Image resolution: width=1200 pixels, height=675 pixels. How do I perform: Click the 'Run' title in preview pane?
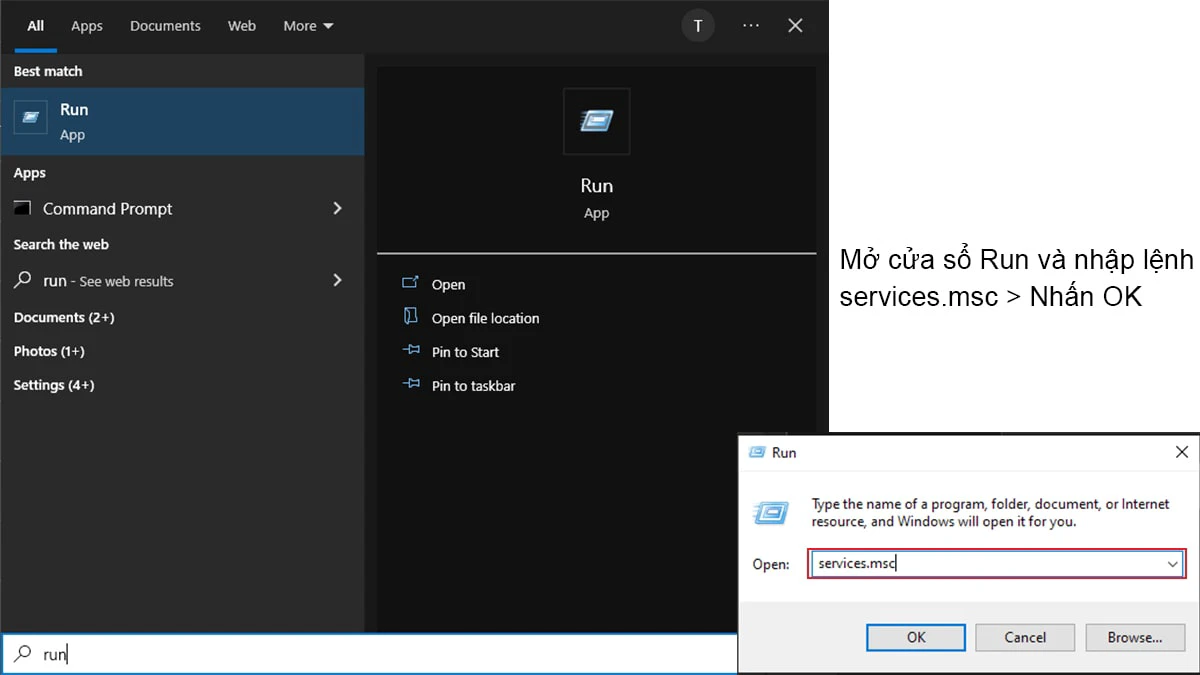[x=597, y=186]
